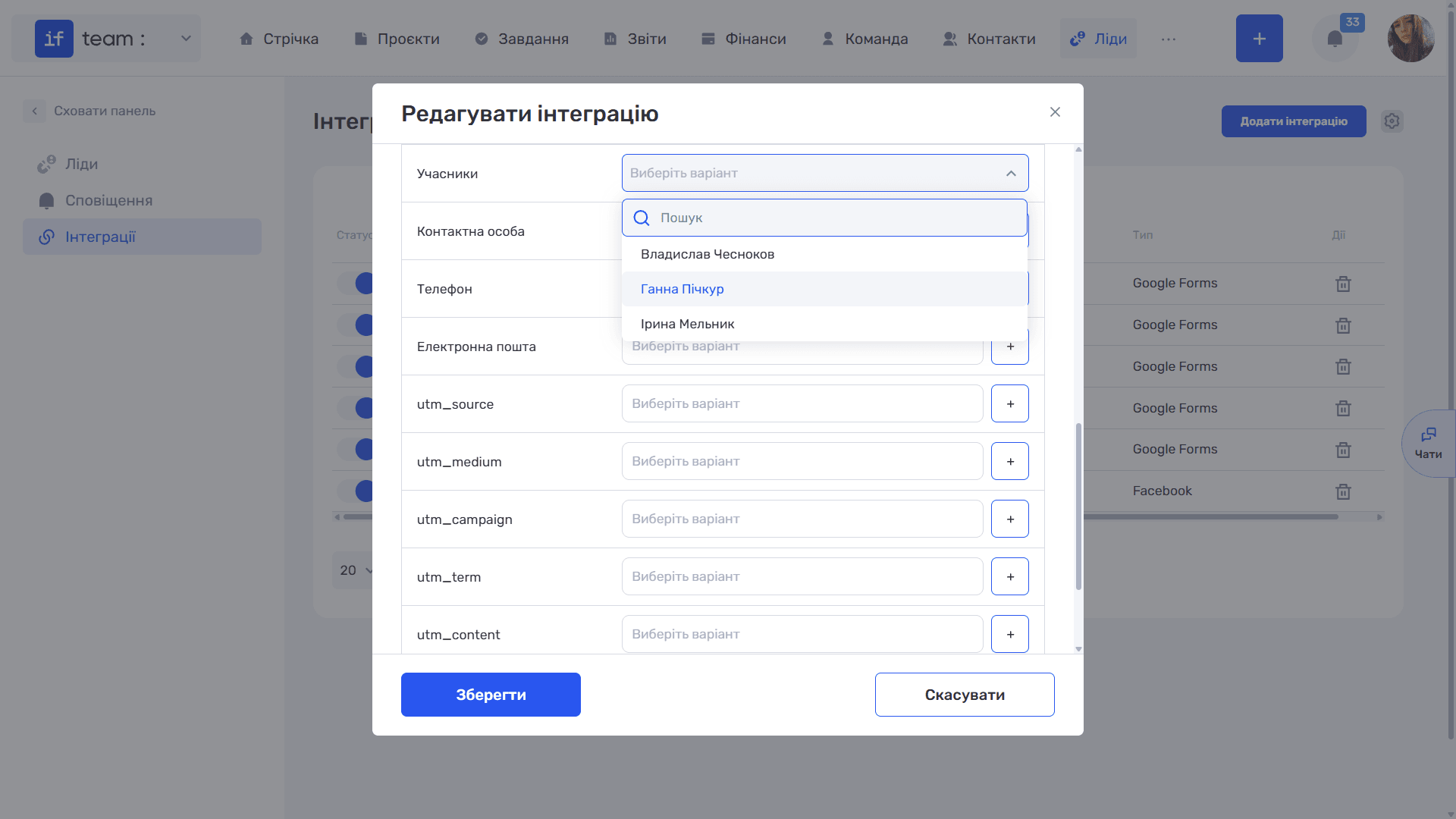The image size is (1456, 819).
Task: Expand the if team workspace switcher
Action: coord(107,39)
